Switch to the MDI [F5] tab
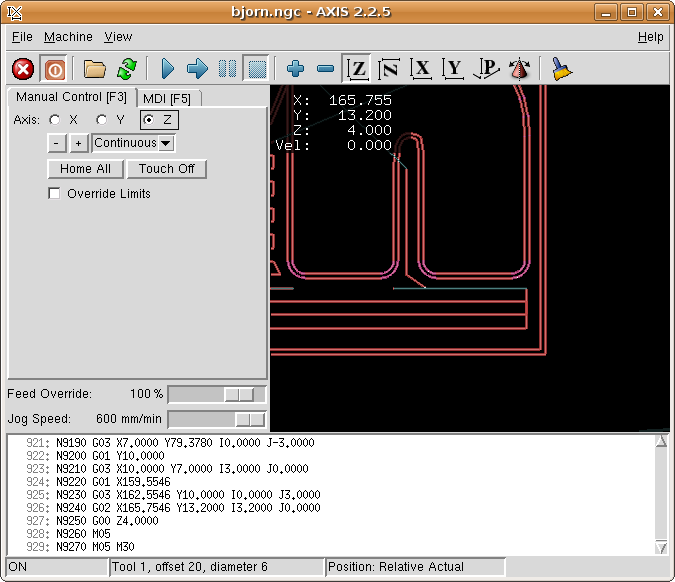The image size is (675, 582). coord(167,99)
